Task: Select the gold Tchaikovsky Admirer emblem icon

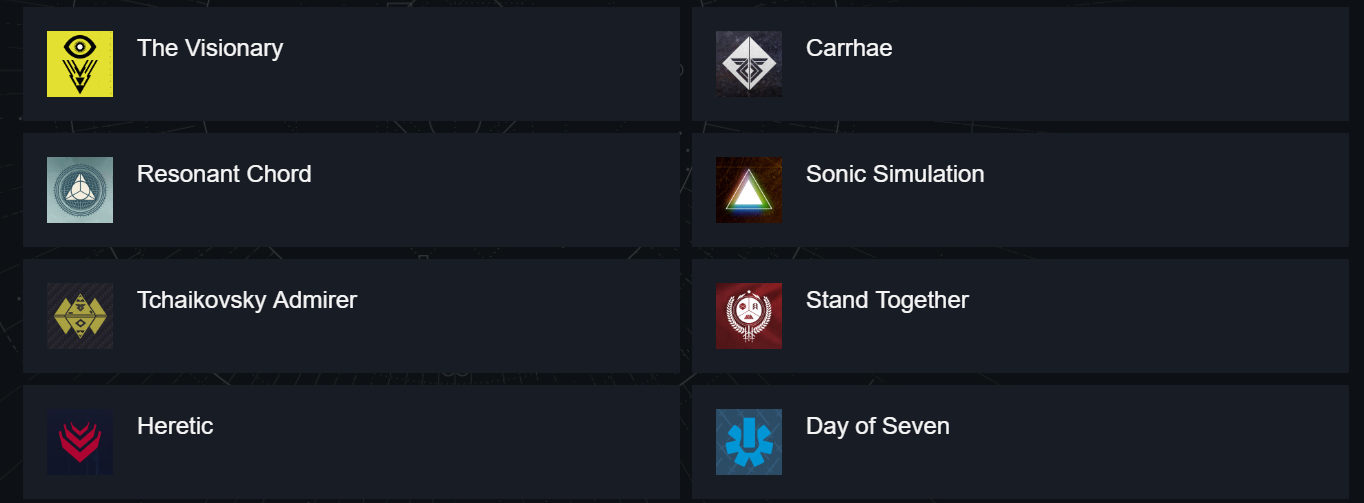Action: click(x=80, y=316)
